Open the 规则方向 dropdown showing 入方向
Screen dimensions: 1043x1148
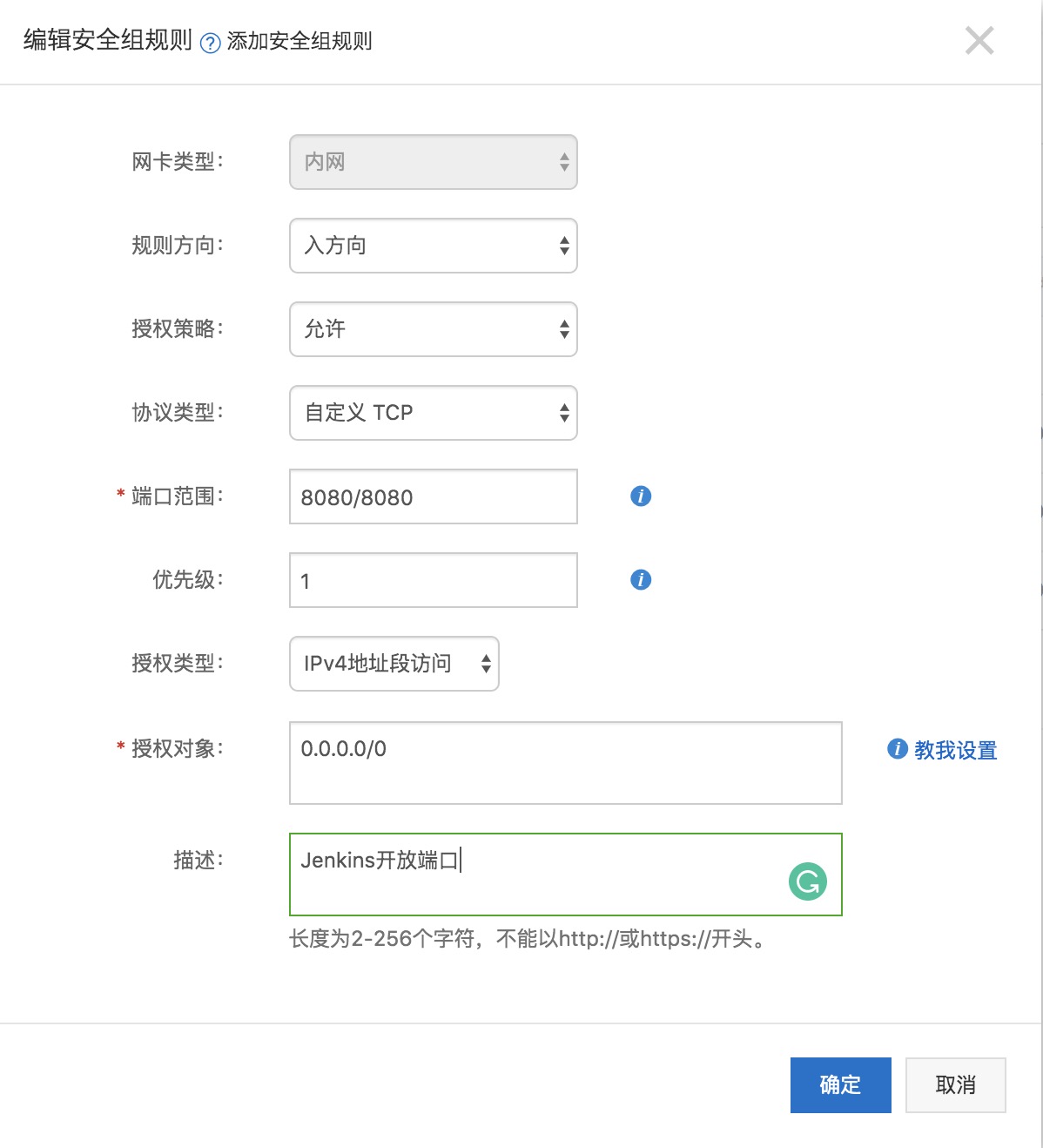point(434,246)
